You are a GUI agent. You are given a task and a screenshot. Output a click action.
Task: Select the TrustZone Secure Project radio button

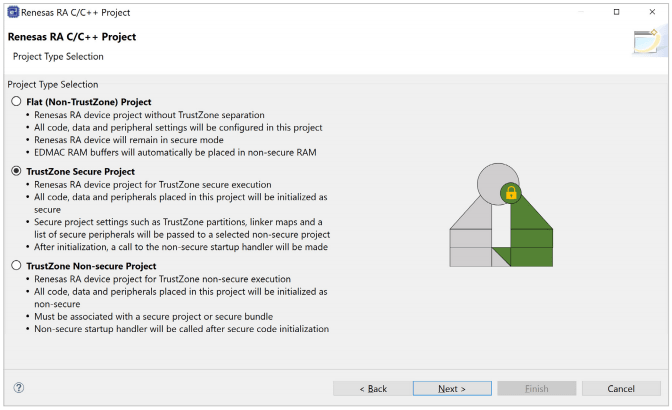point(16,171)
